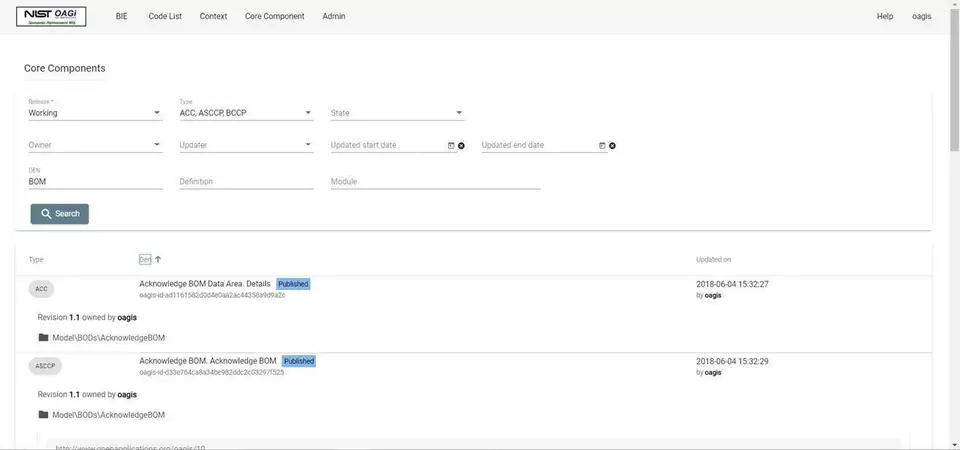Click the folder icon in the ACC row
This screenshot has width=960, height=450.
pyautogui.click(x=43, y=337)
